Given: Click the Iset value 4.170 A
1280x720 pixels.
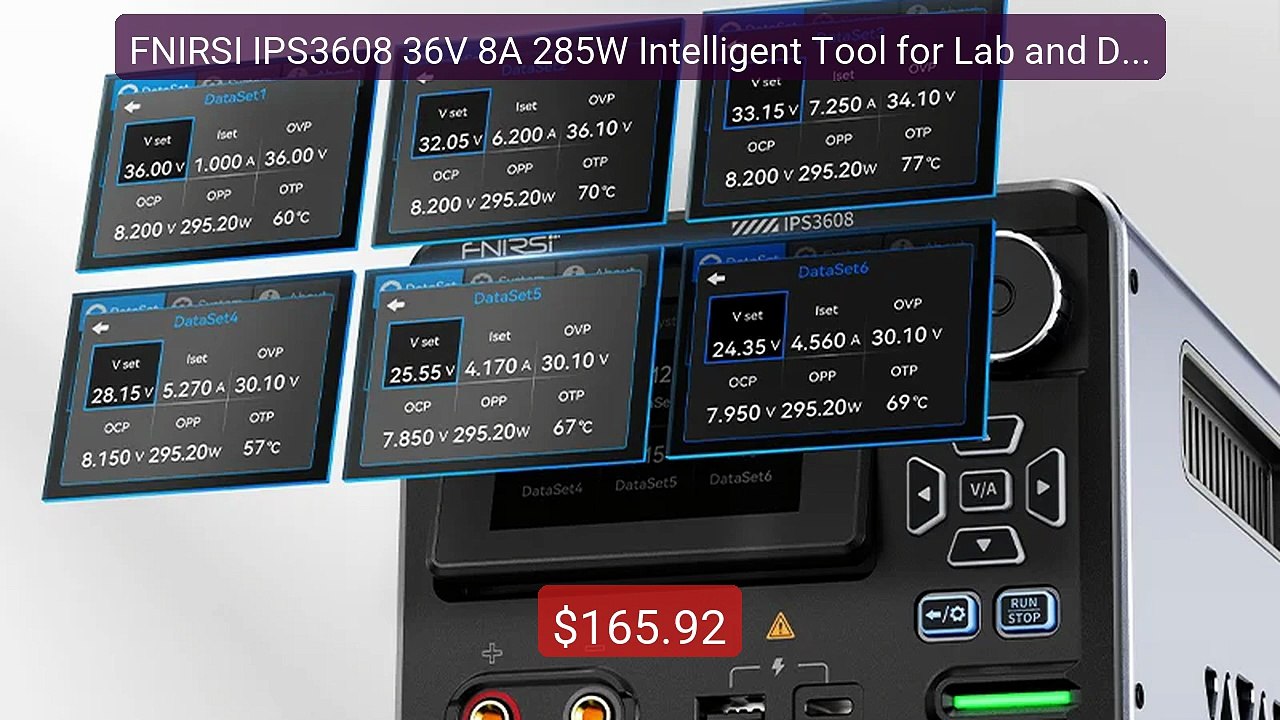Looking at the screenshot, I should 497,365.
